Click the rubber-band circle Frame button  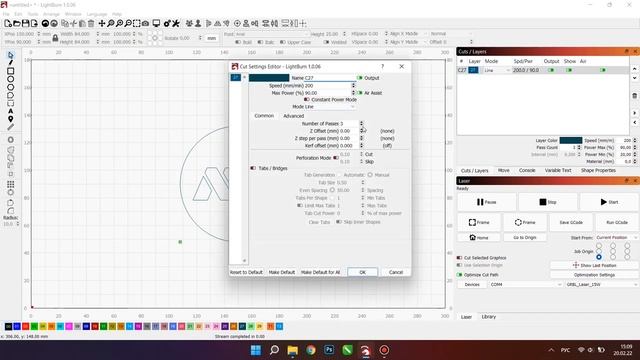pyautogui.click(x=525, y=222)
